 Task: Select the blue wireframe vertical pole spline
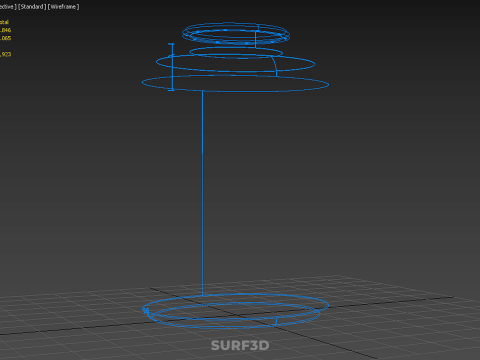tap(202, 193)
